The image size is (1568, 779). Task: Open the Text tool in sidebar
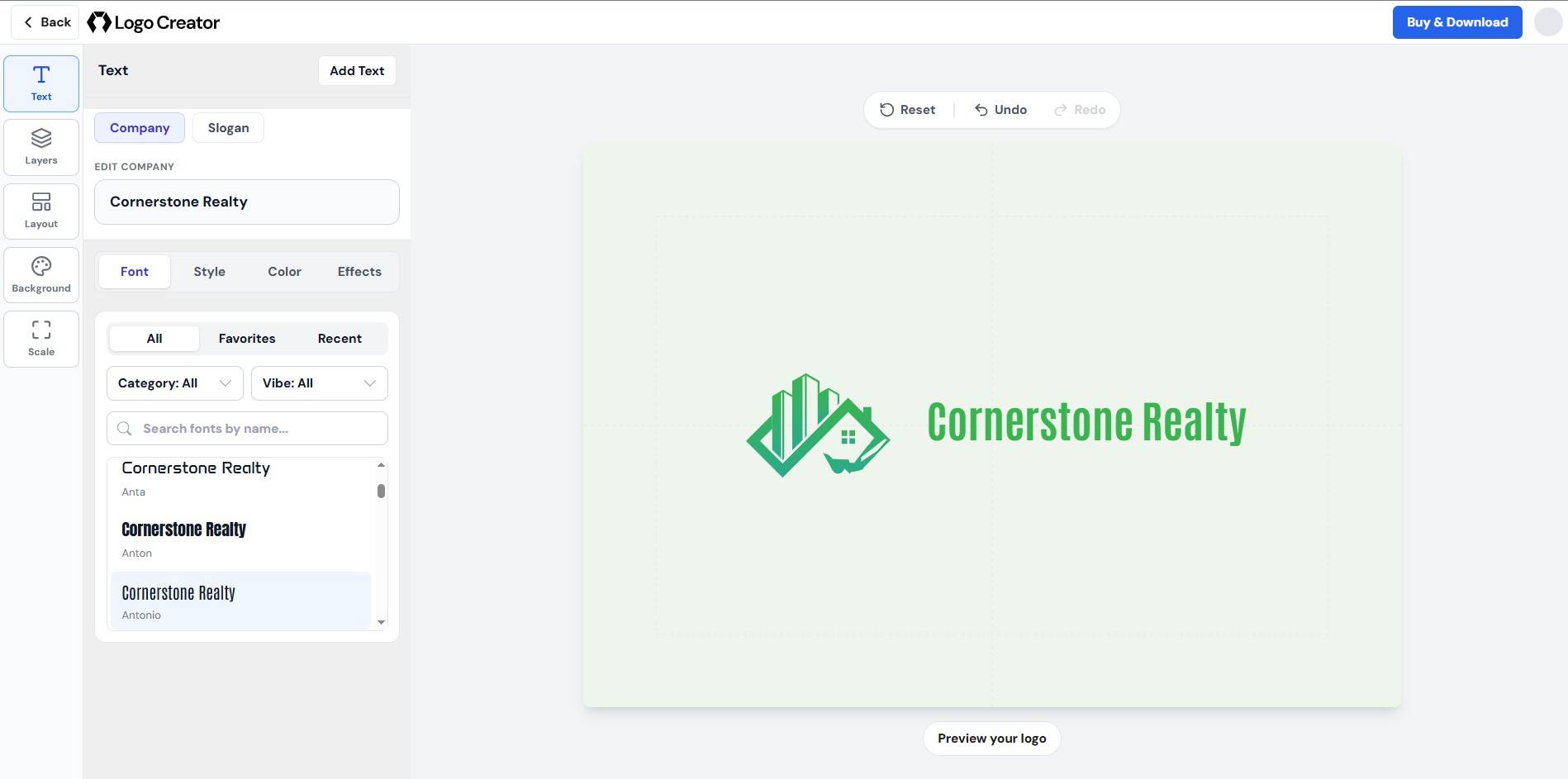pyautogui.click(x=41, y=83)
